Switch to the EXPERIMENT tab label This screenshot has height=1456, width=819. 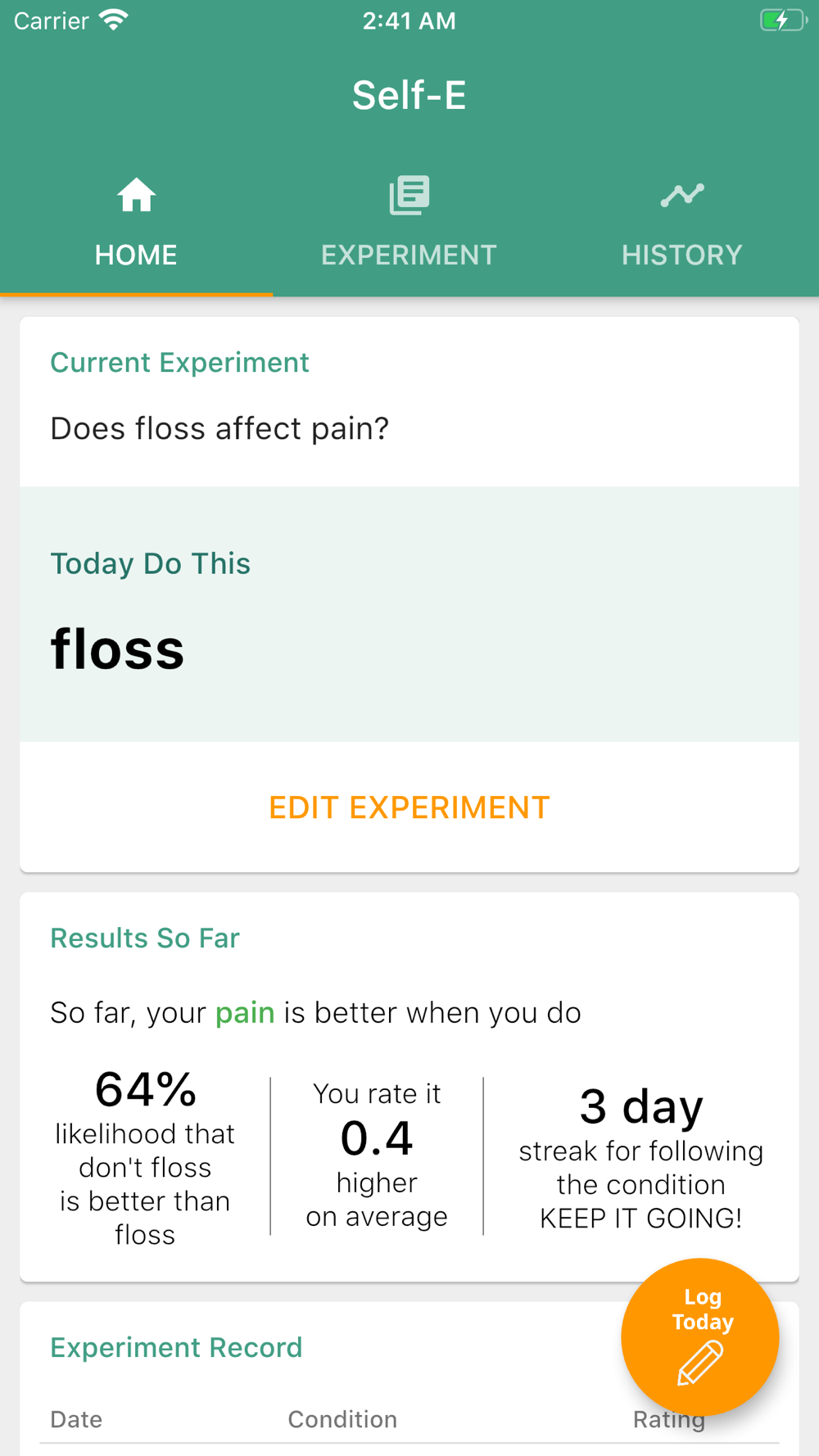(x=409, y=255)
